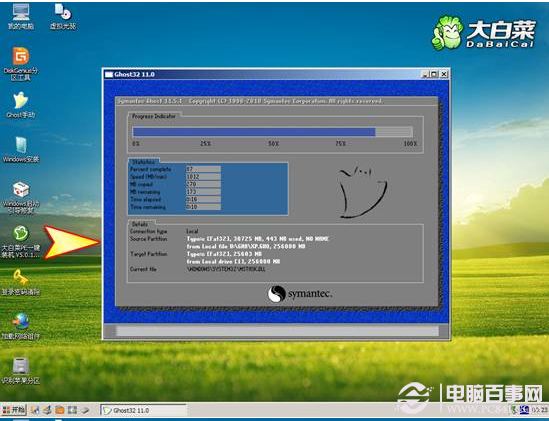Click the Target Partition details text
The image size is (549, 421).
coord(233,257)
